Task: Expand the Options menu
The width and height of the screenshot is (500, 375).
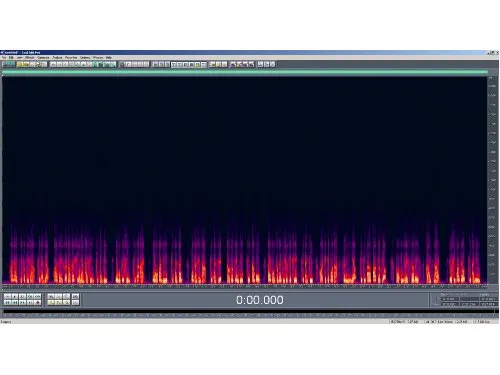Action: point(85,58)
